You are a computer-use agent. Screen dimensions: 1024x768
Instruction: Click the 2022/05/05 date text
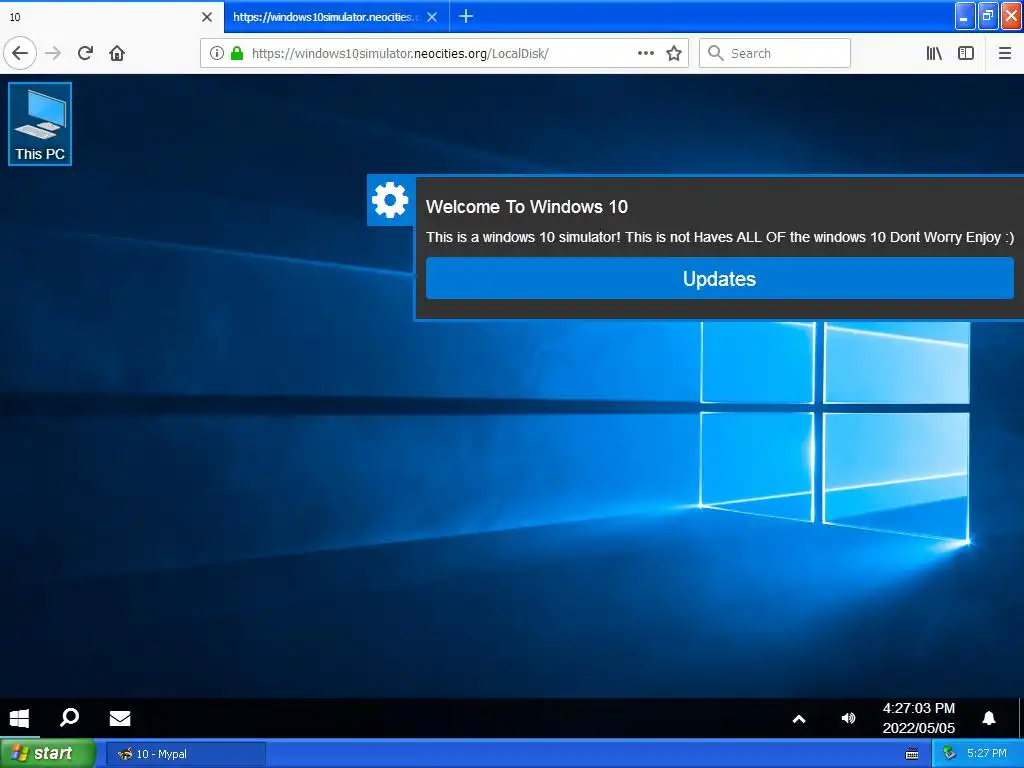[x=918, y=728]
